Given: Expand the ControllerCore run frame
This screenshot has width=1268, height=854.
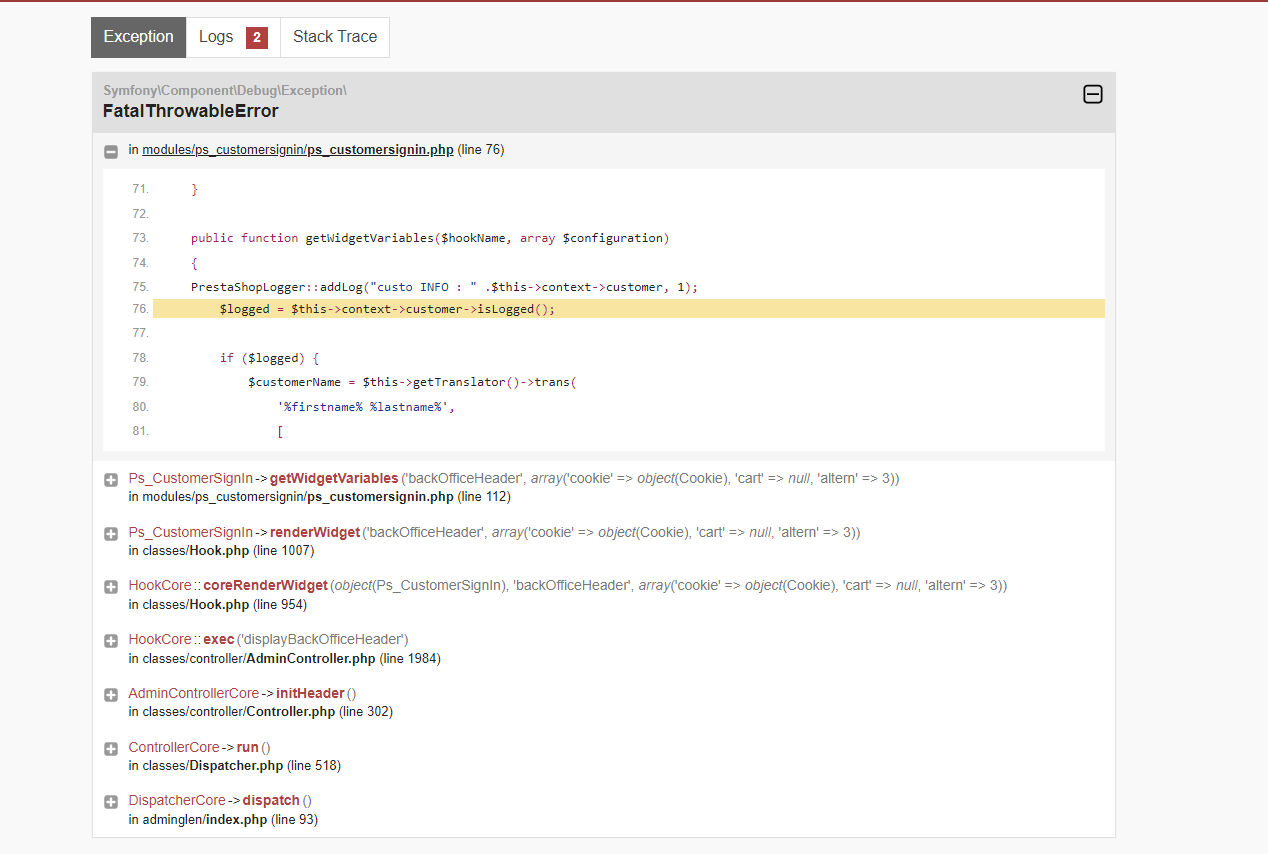Looking at the screenshot, I should coord(110,748).
